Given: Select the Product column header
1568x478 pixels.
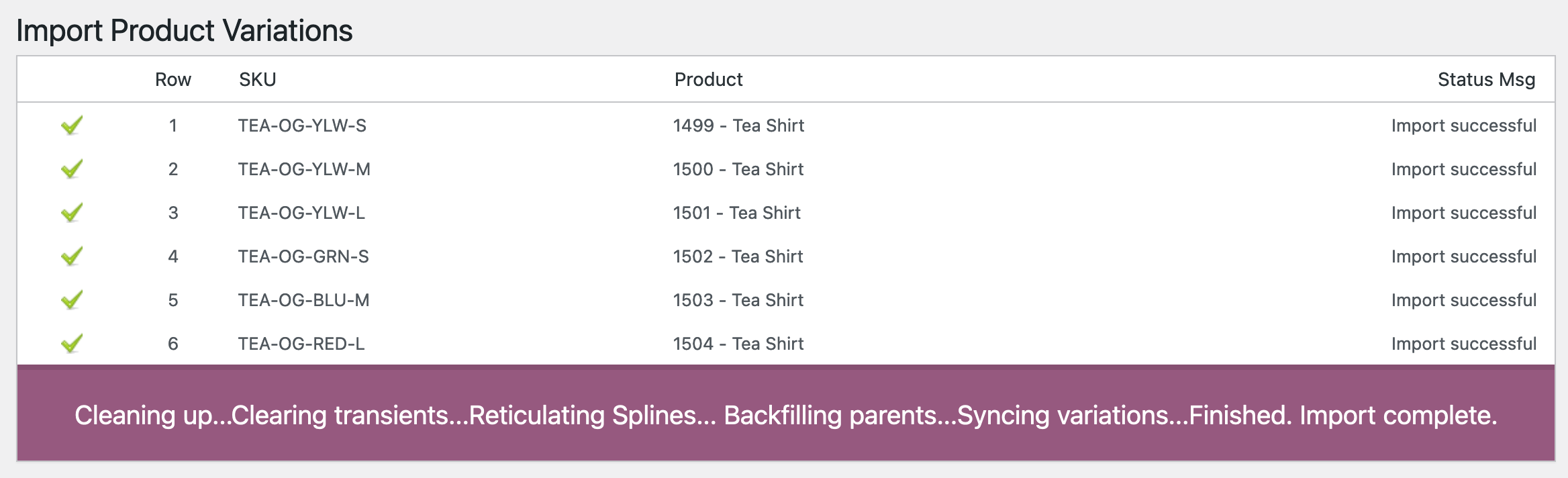Looking at the screenshot, I should 708,79.
